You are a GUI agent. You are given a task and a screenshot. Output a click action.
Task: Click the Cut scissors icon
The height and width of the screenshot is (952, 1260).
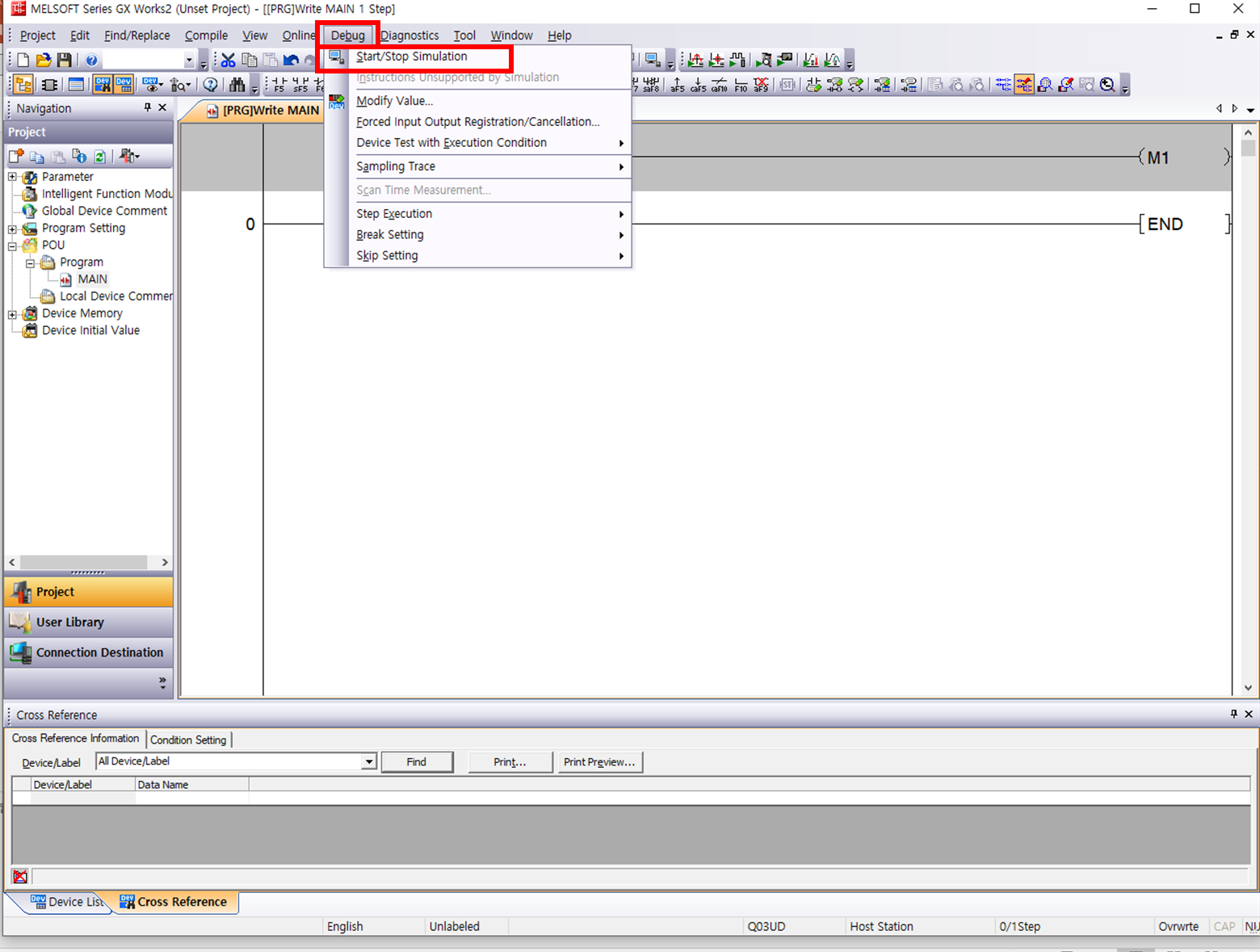[x=229, y=61]
